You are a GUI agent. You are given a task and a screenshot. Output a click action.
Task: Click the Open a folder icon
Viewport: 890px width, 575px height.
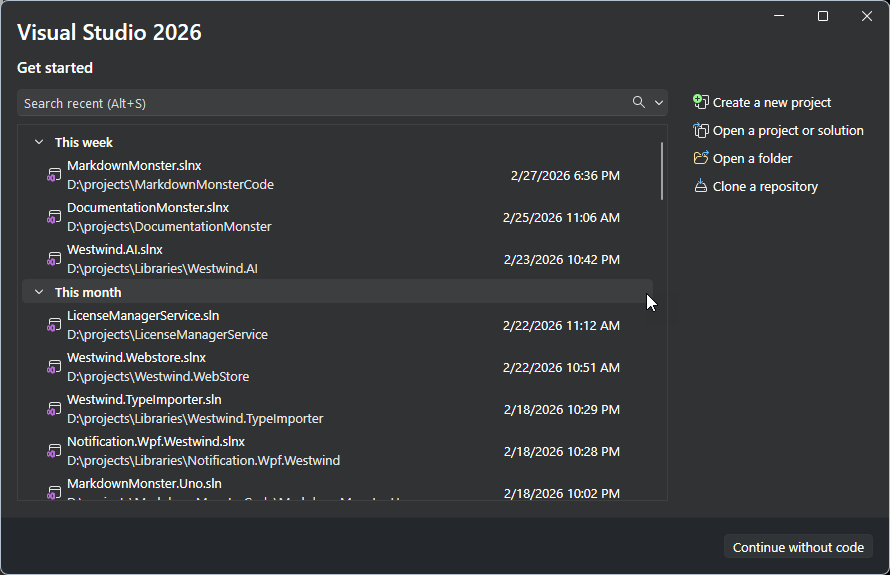click(701, 158)
